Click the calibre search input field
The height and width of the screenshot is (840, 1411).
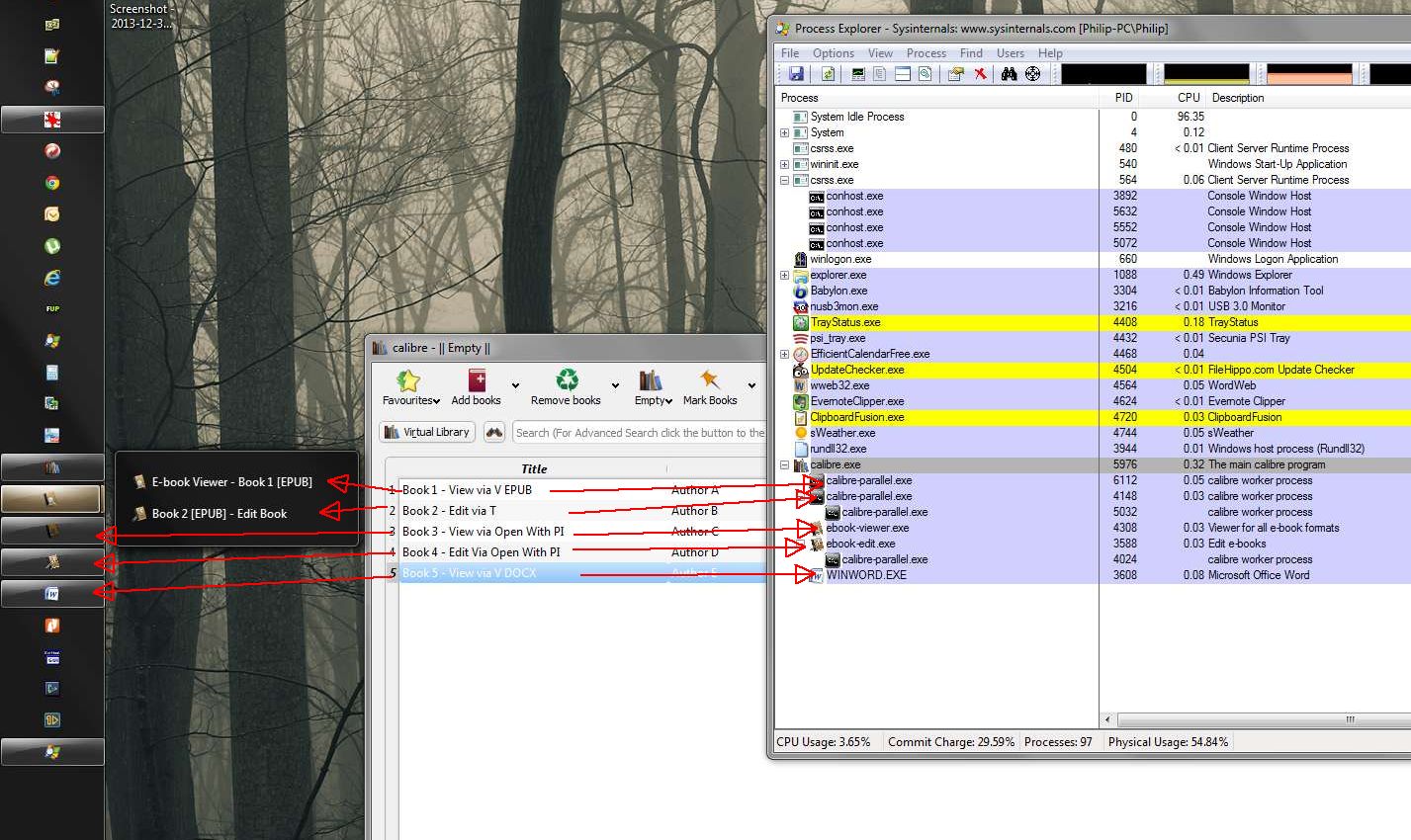click(x=640, y=433)
